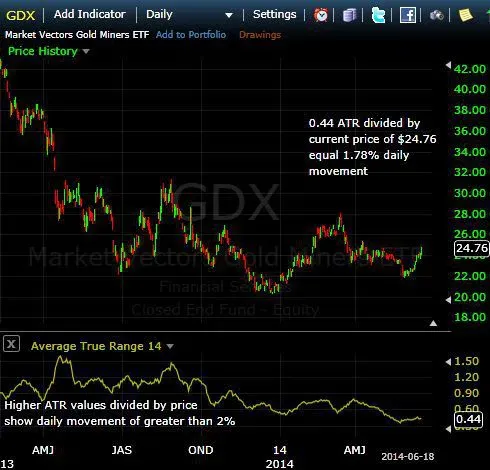490x470 pixels.
Task: Click the 30.00 price axis label
Action: click(470, 193)
